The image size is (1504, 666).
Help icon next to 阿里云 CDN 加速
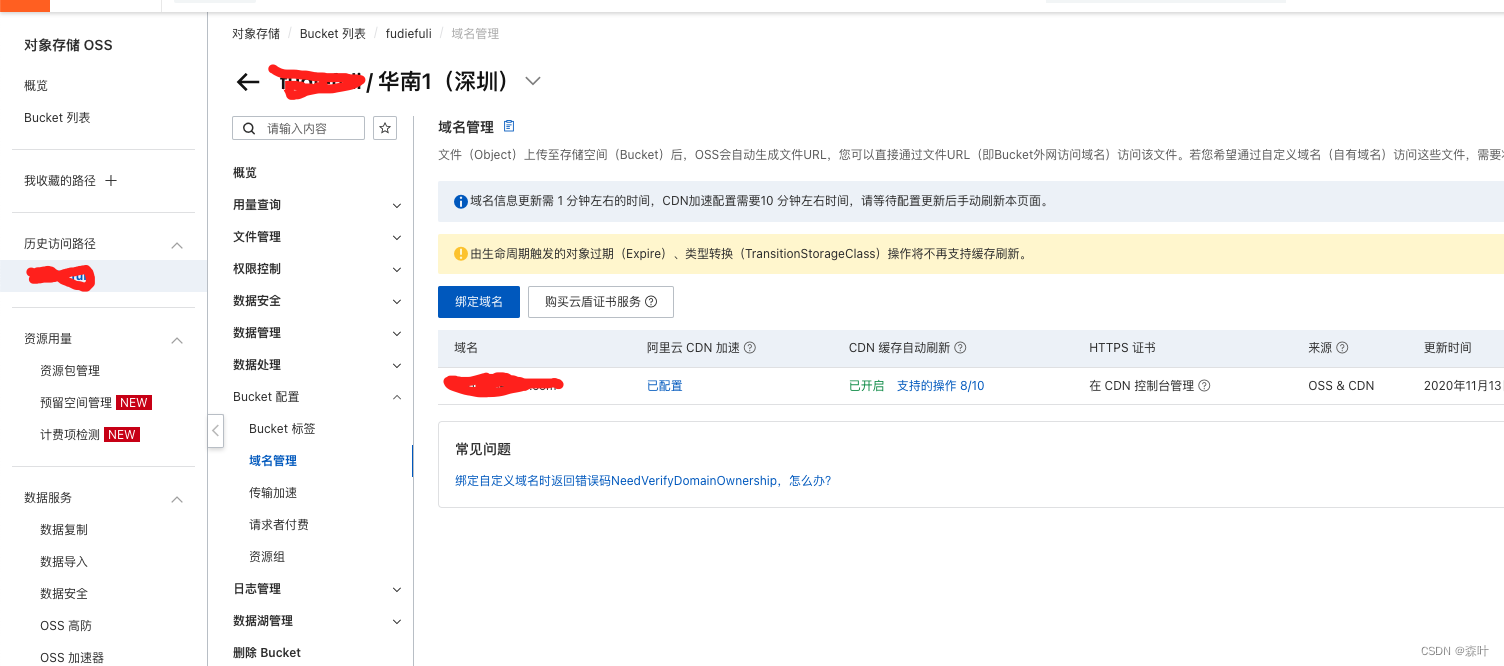pyautogui.click(x=750, y=348)
